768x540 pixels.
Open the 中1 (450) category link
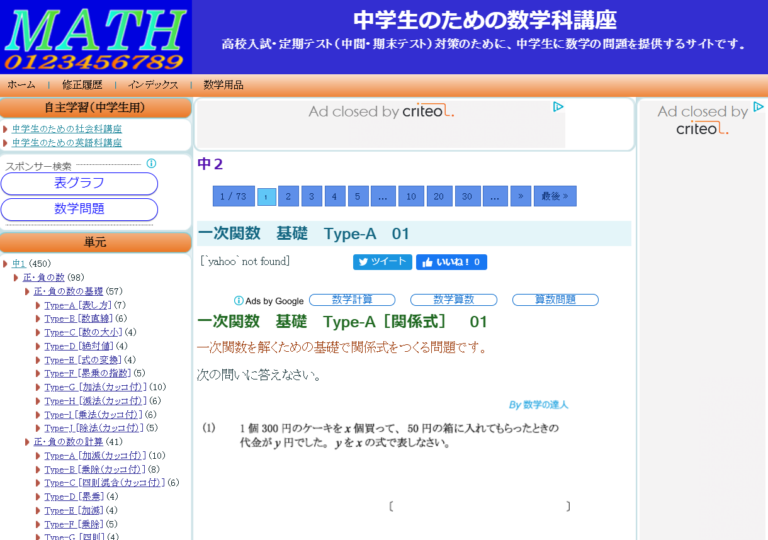[19, 264]
